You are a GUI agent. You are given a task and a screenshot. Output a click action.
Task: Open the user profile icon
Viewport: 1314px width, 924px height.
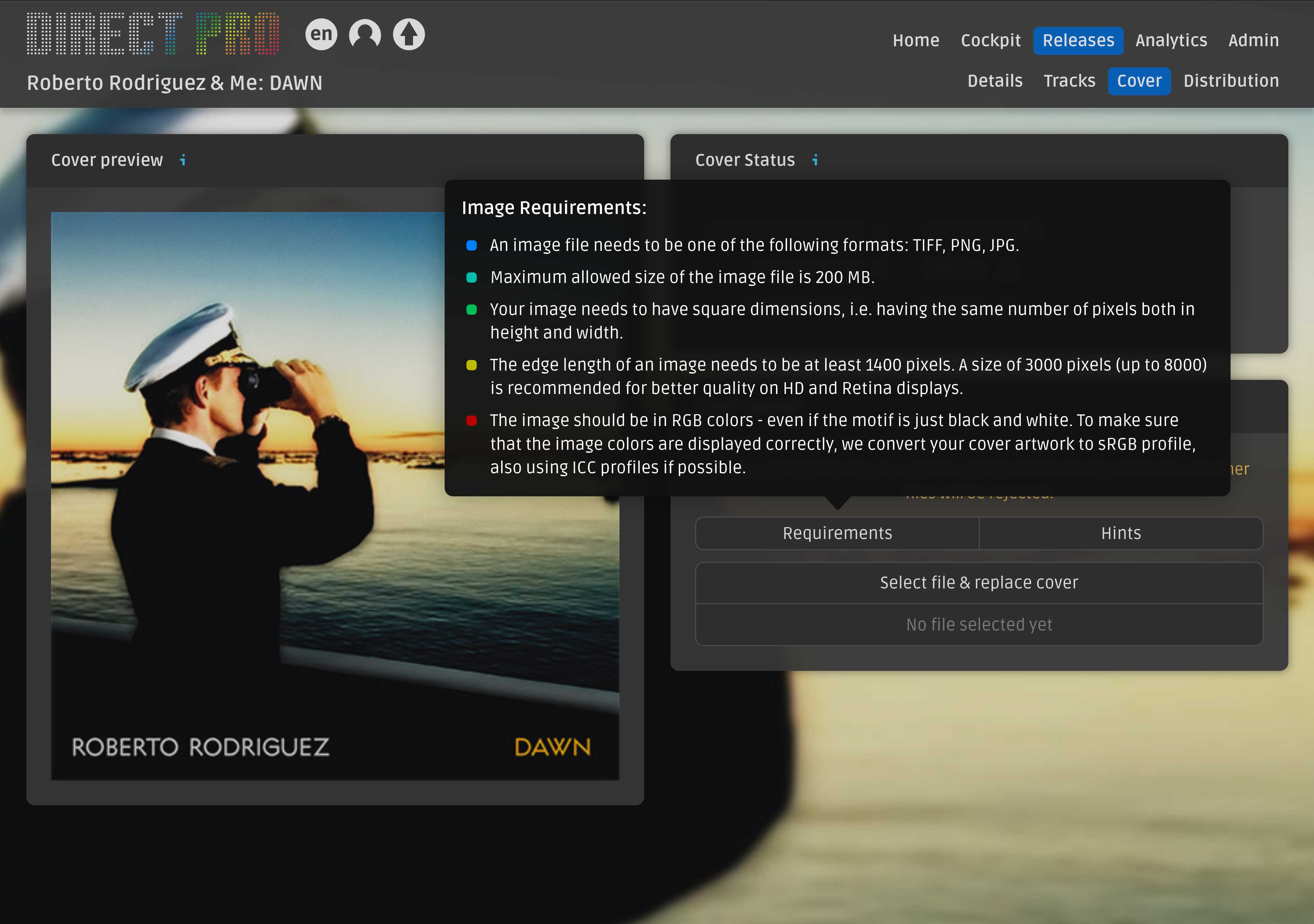365,34
